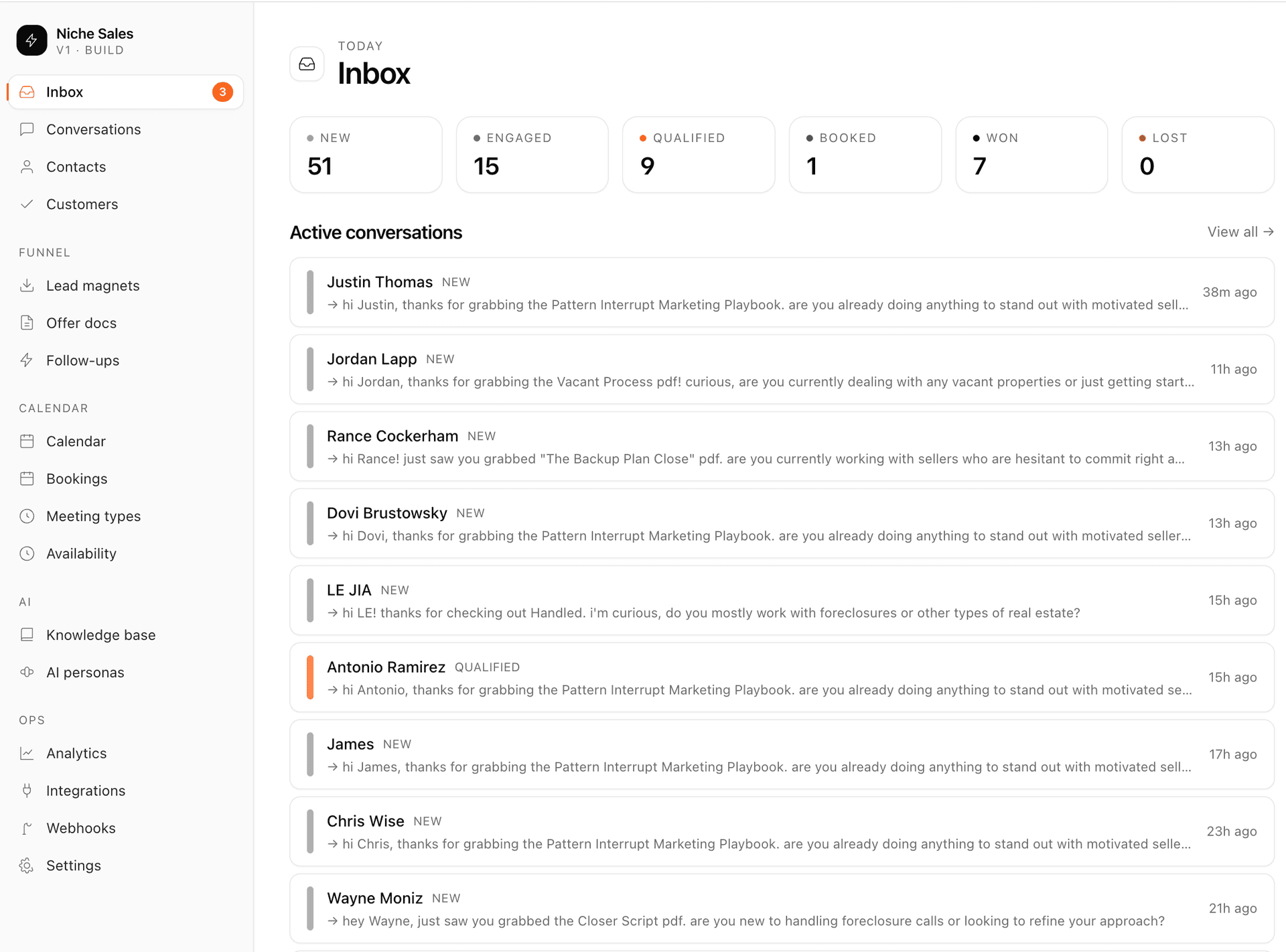Click the Meeting types clock icon
The width and height of the screenshot is (1286, 952).
tap(27, 517)
